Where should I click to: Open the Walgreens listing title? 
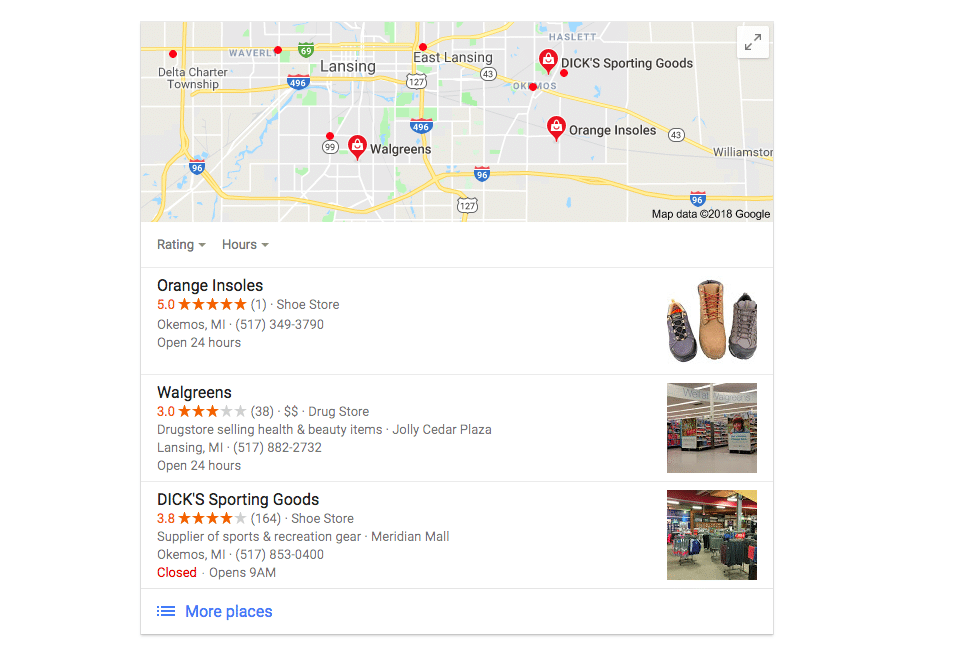[194, 393]
